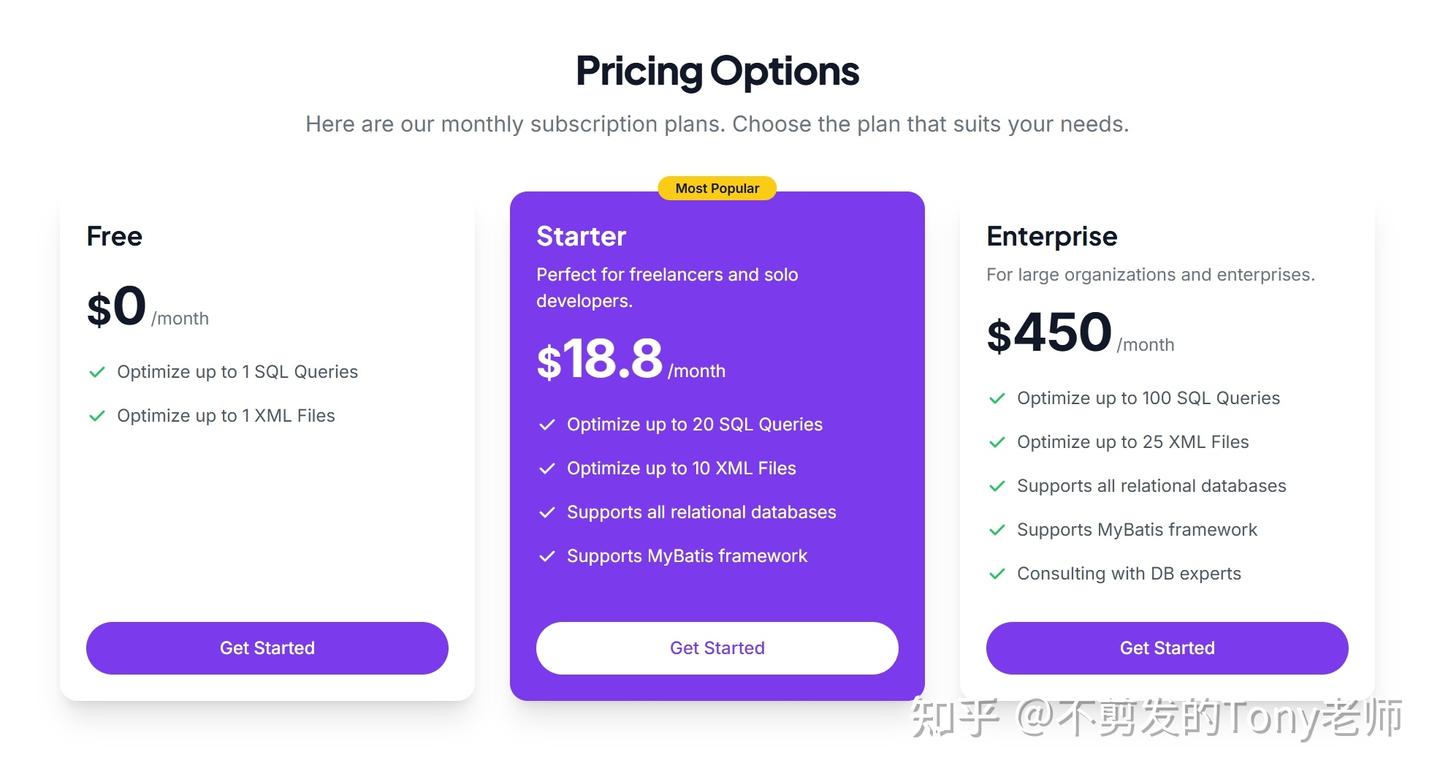1440x782 pixels.
Task: Click checkmark beside Consulting with DB experts
Action: [997, 574]
